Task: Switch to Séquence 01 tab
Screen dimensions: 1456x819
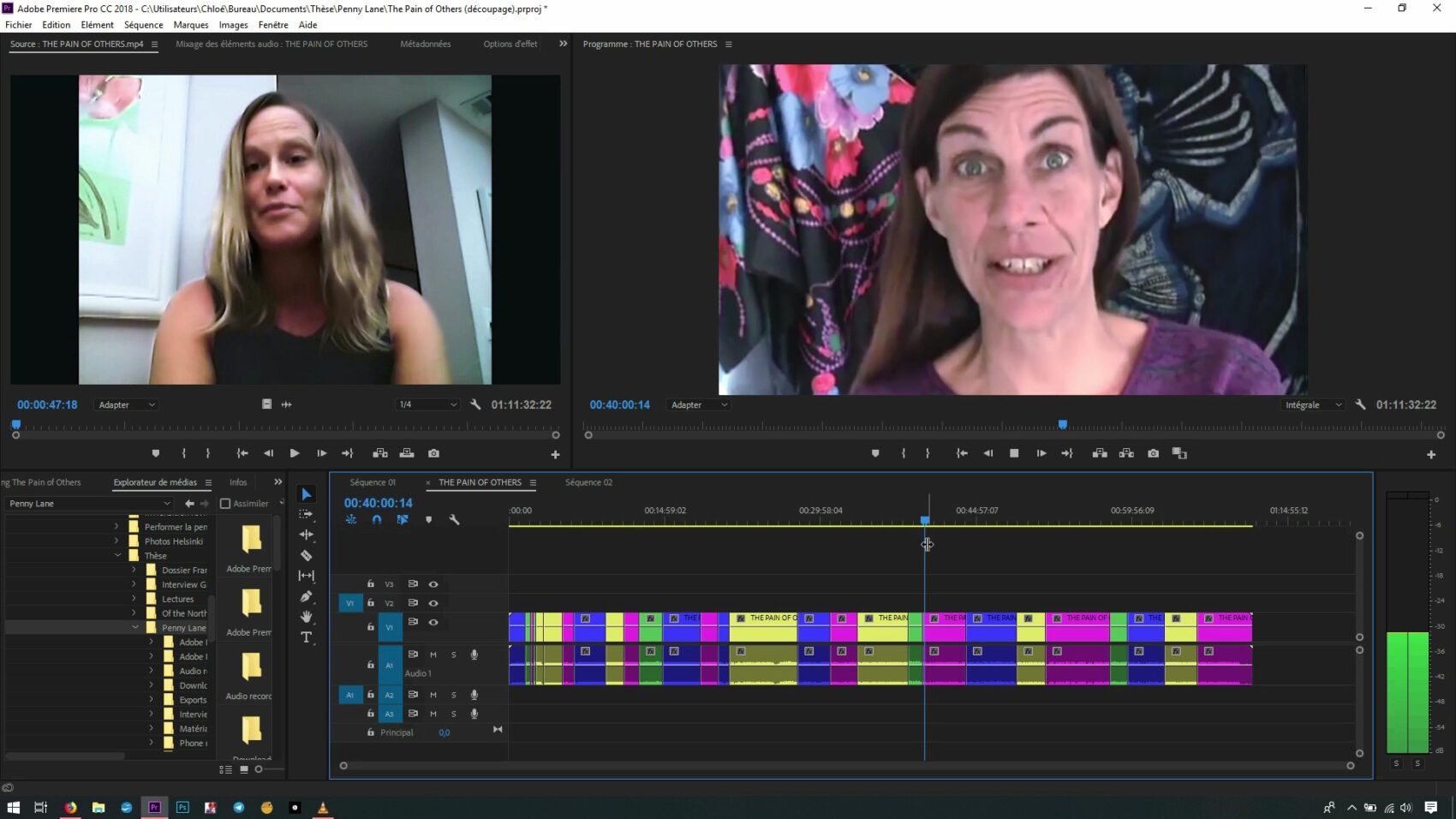Action: point(373,482)
